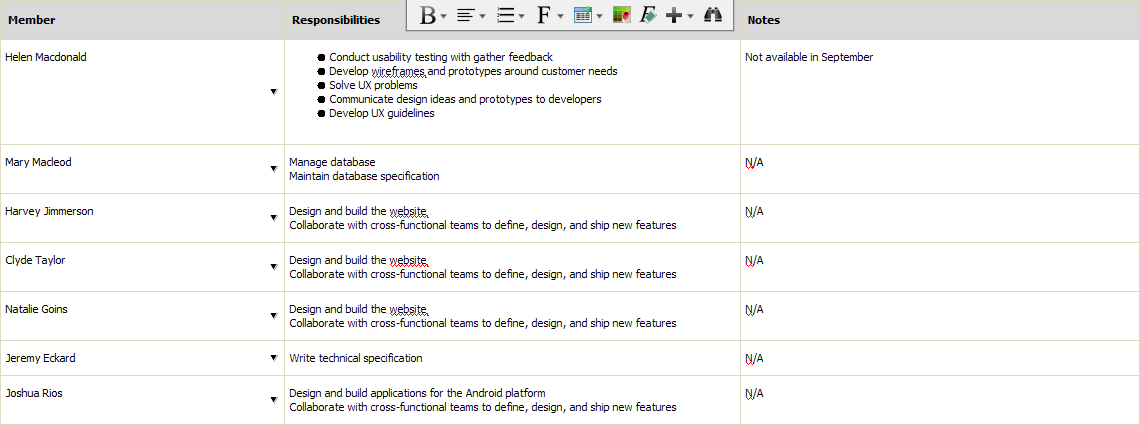1140x425 pixels.
Task: Open member dropdown for Clyde Taylor
Action: coord(273,267)
